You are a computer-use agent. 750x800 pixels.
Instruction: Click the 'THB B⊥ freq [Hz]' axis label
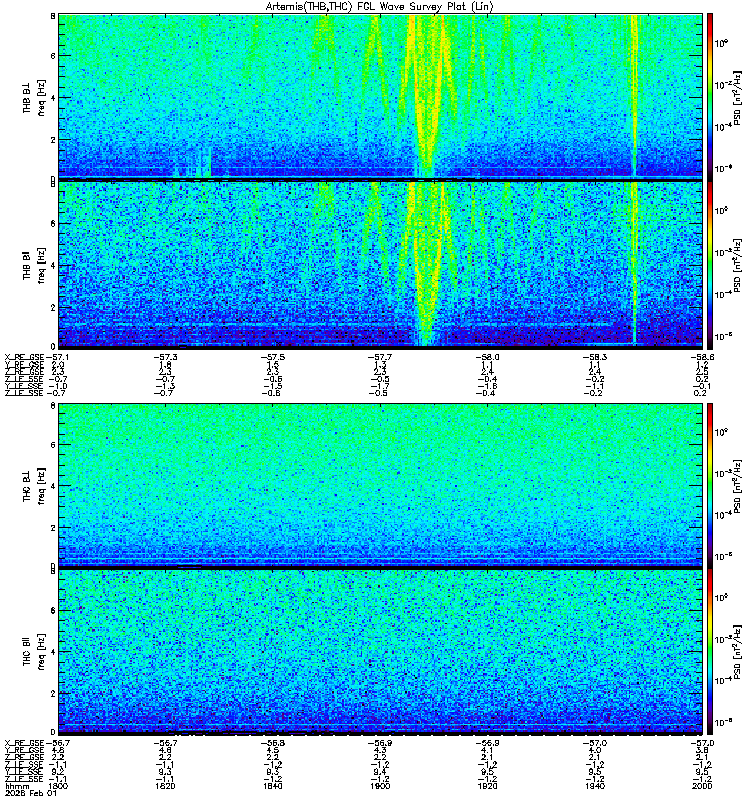pyautogui.click(x=34, y=97)
